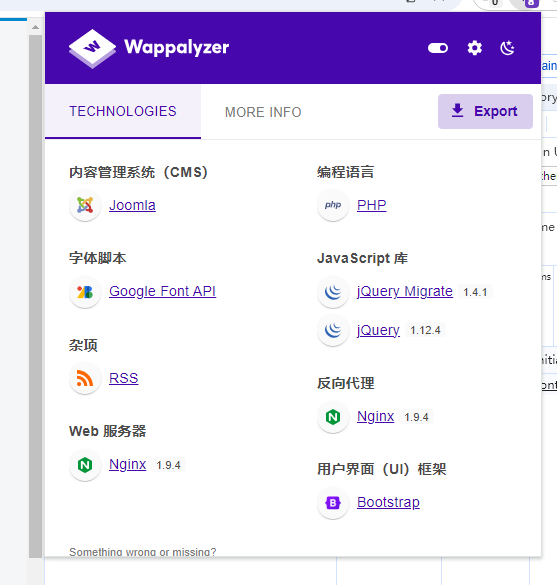
Task: Open the Bootstrap link
Action: click(388, 503)
